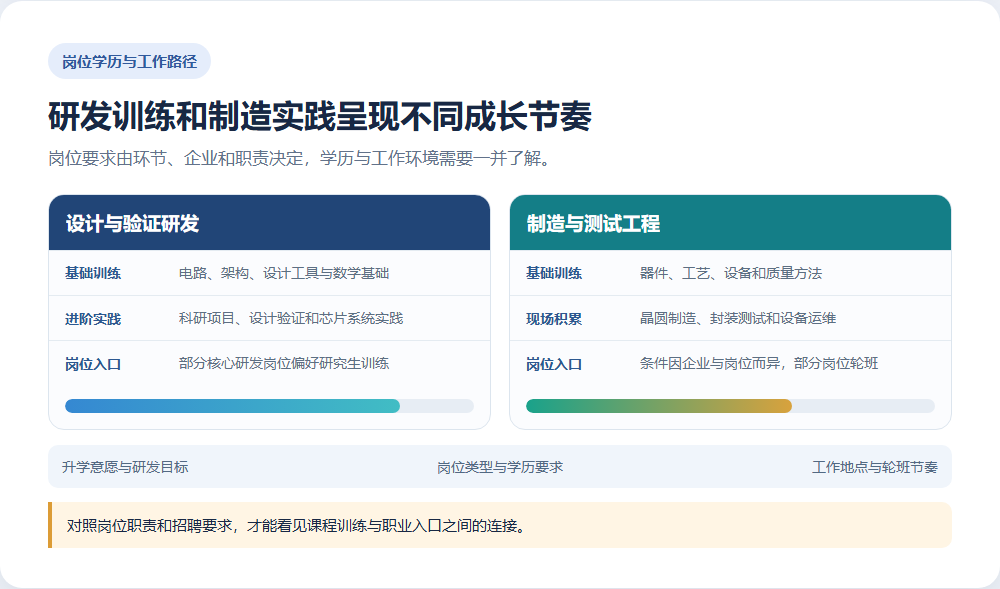The width and height of the screenshot is (1000, 589).
Task: Open the 设计与验证研发 card header
Action: pos(269,222)
